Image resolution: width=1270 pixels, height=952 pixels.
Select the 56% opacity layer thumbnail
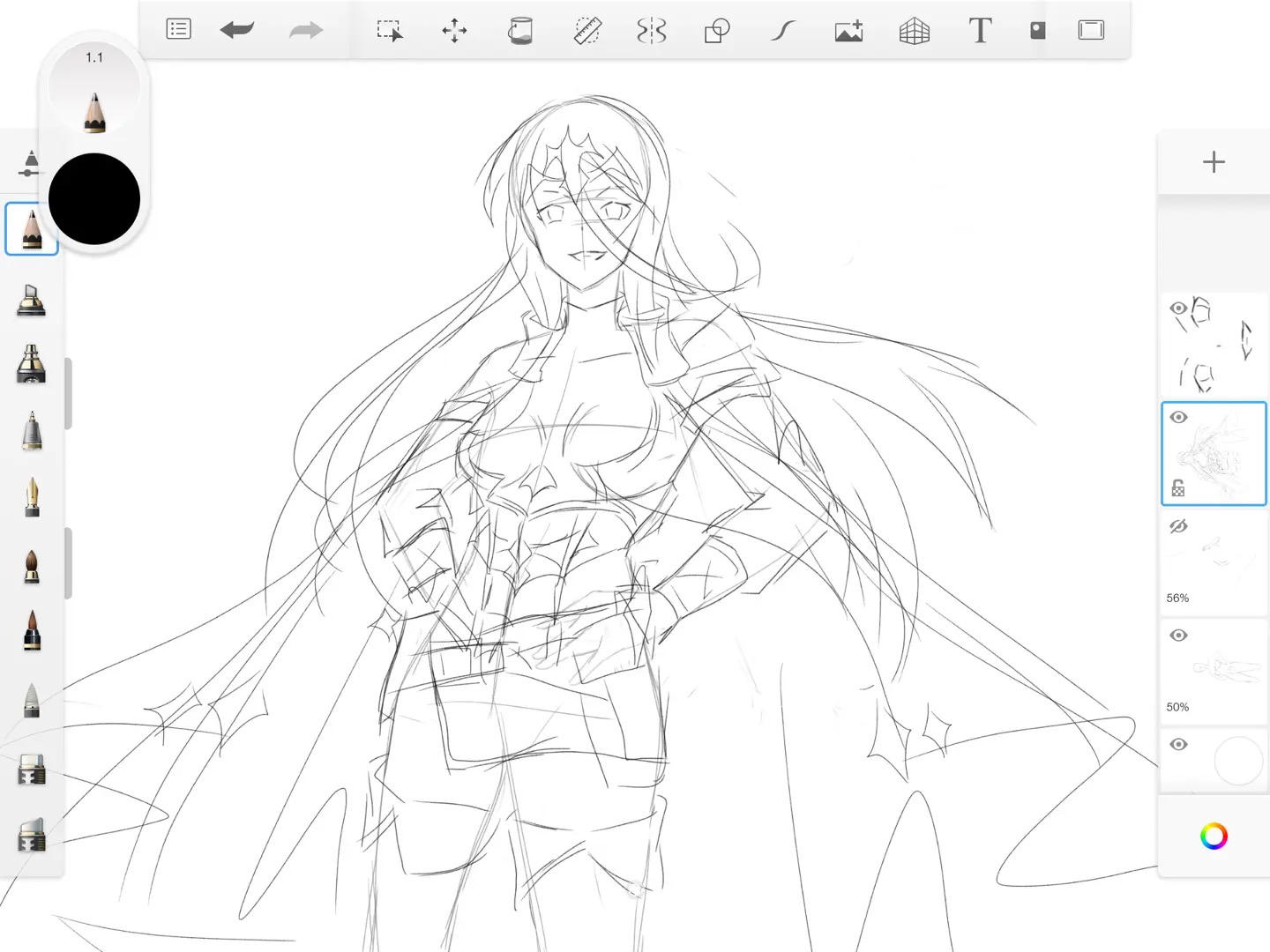point(1214,564)
